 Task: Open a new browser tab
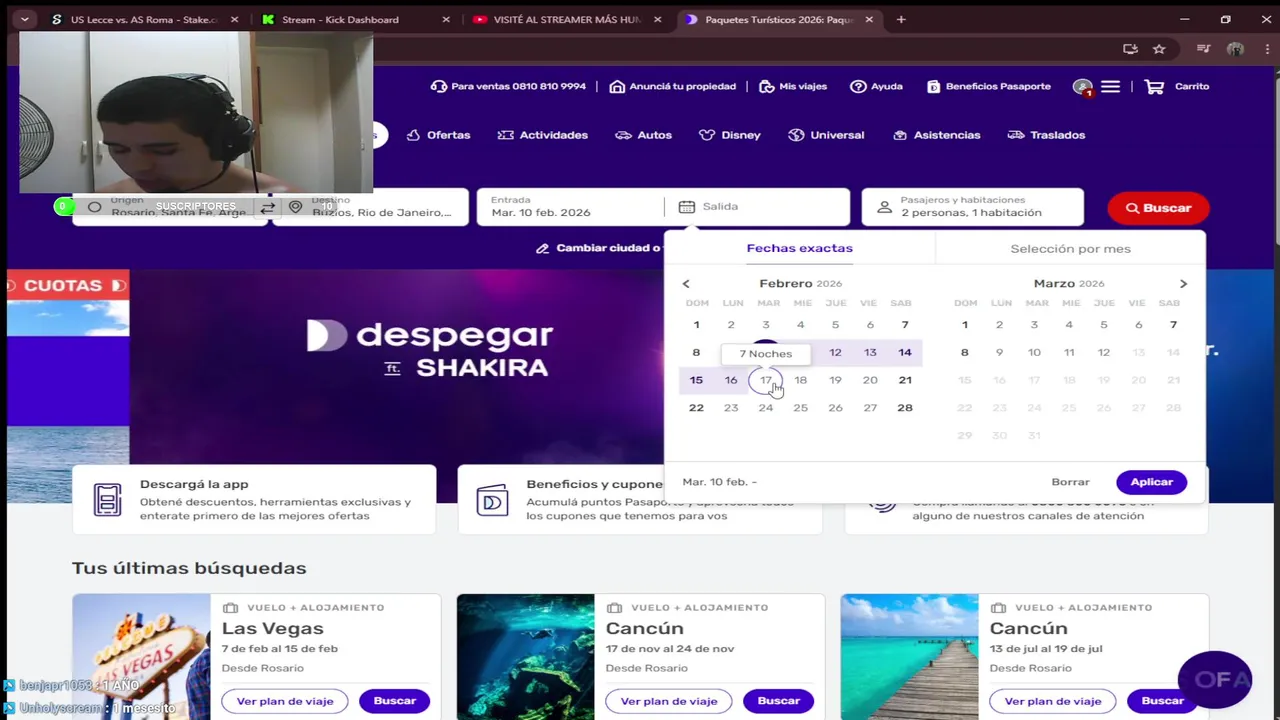click(x=901, y=19)
